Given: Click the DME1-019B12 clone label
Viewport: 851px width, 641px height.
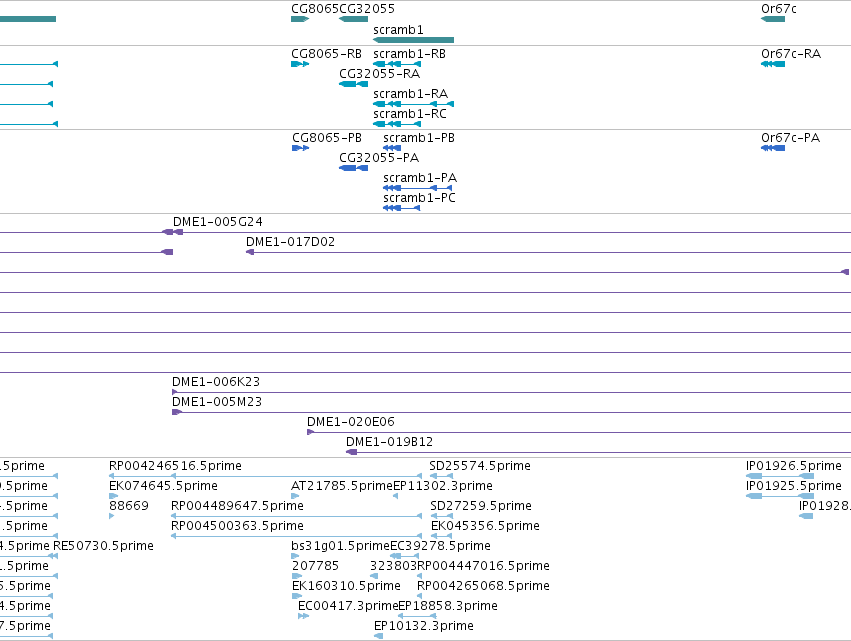Looking at the screenshot, I should click(x=390, y=442).
